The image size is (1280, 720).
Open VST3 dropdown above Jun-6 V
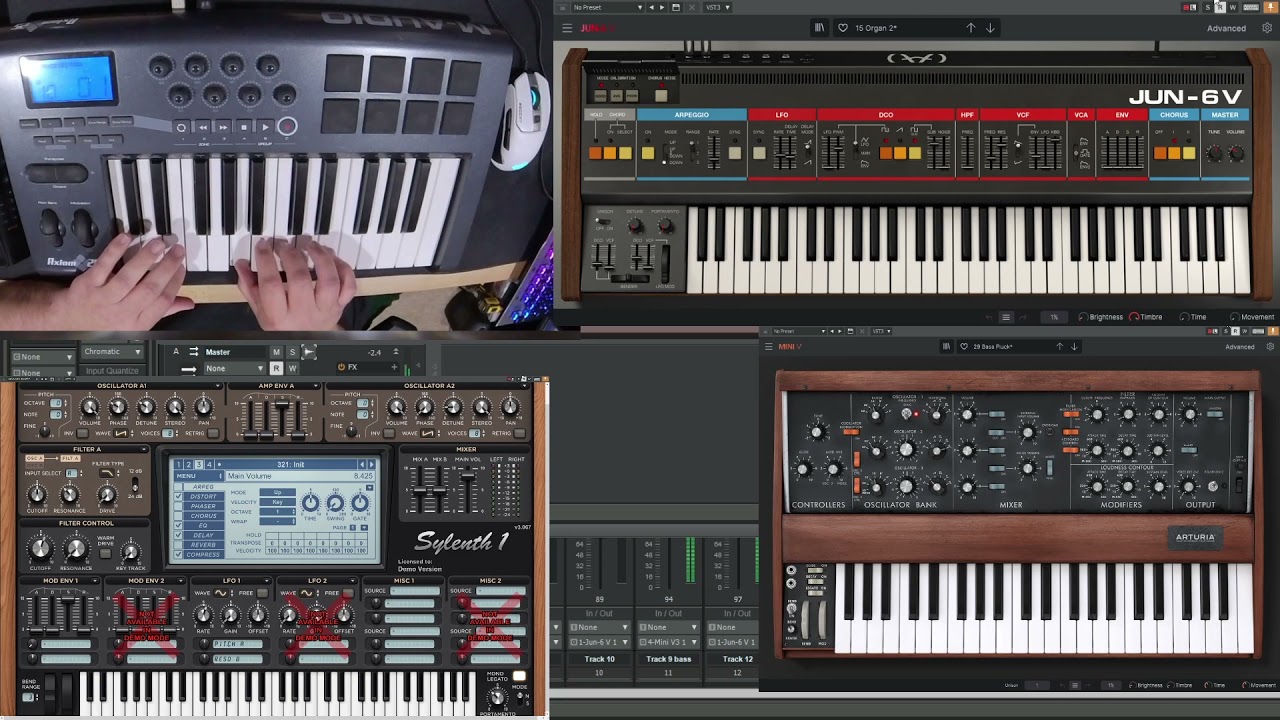[718, 7]
